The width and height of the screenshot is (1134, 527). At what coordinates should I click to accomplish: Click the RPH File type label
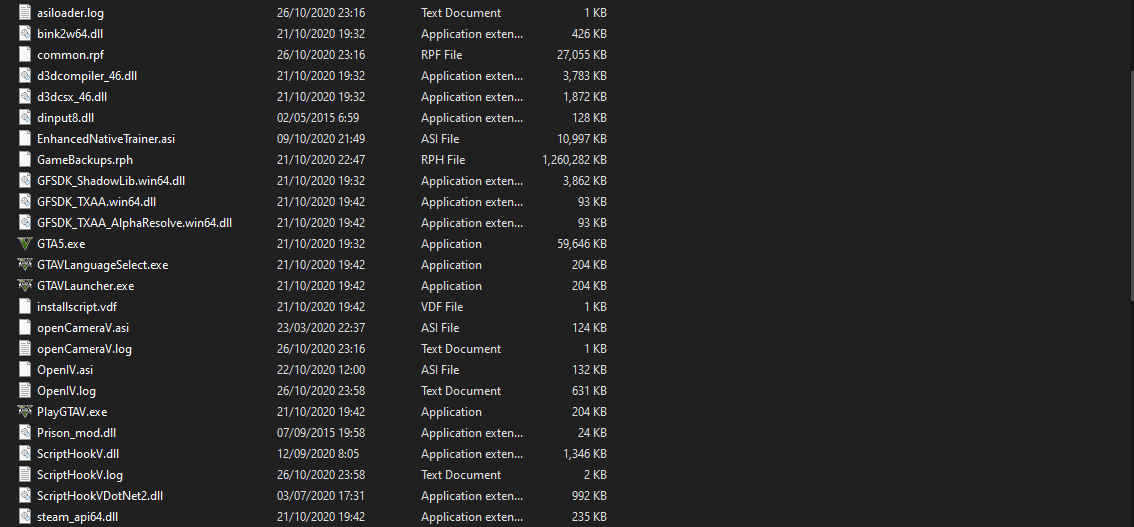pos(443,160)
